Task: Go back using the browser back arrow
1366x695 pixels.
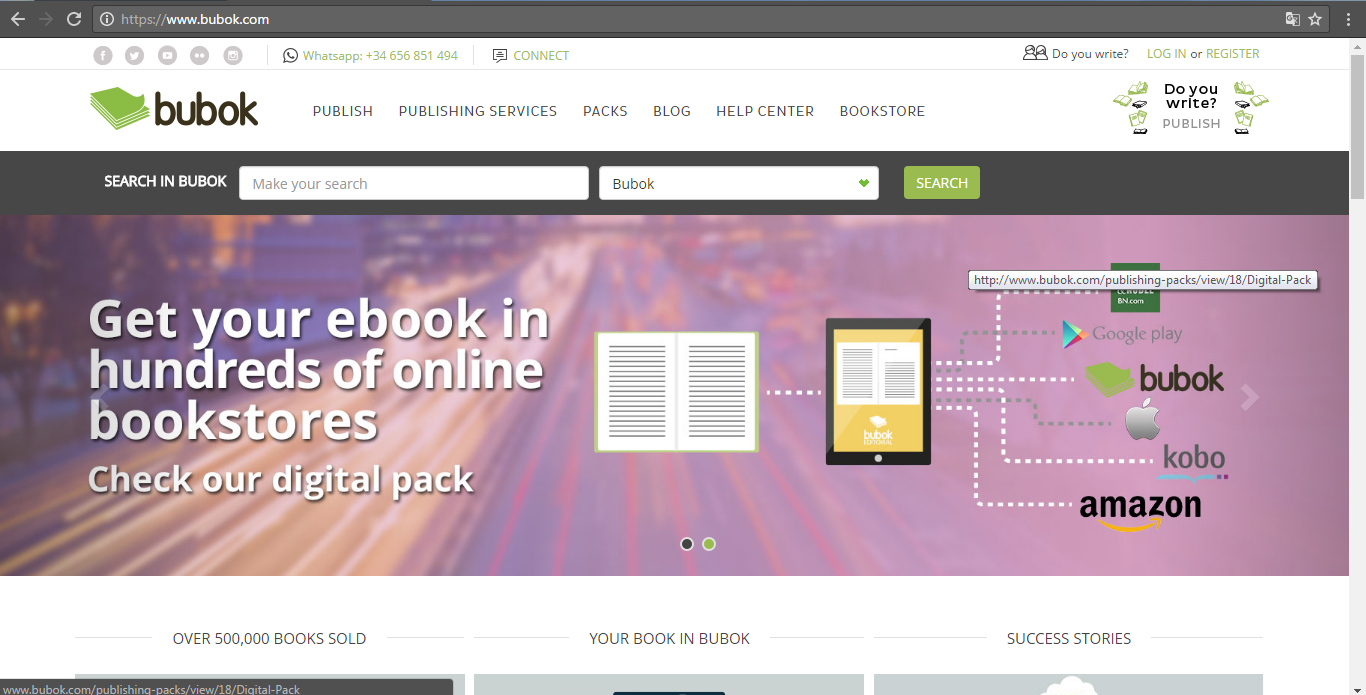Action: [x=18, y=19]
